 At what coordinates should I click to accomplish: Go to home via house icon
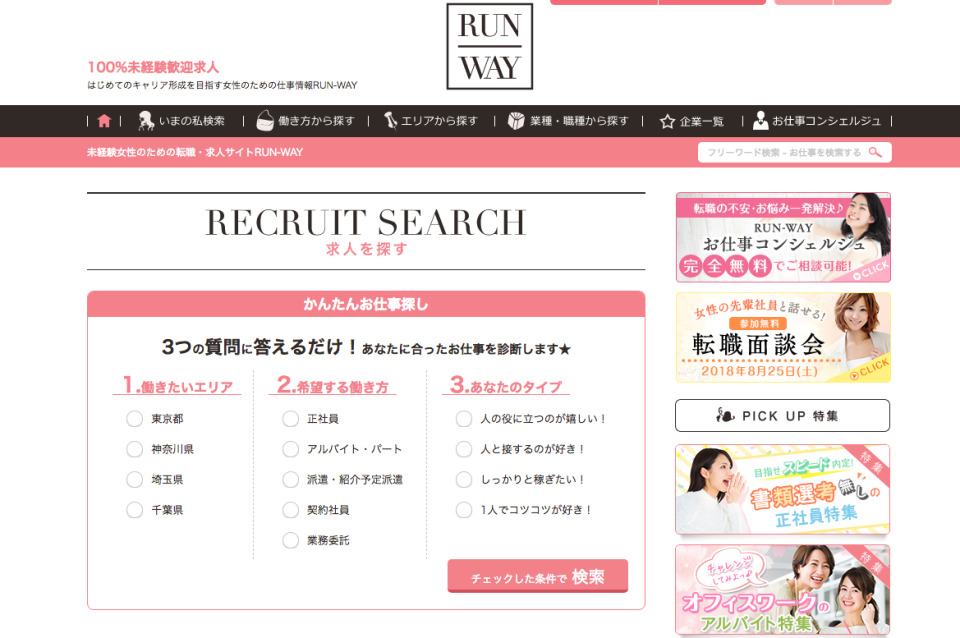(x=104, y=121)
